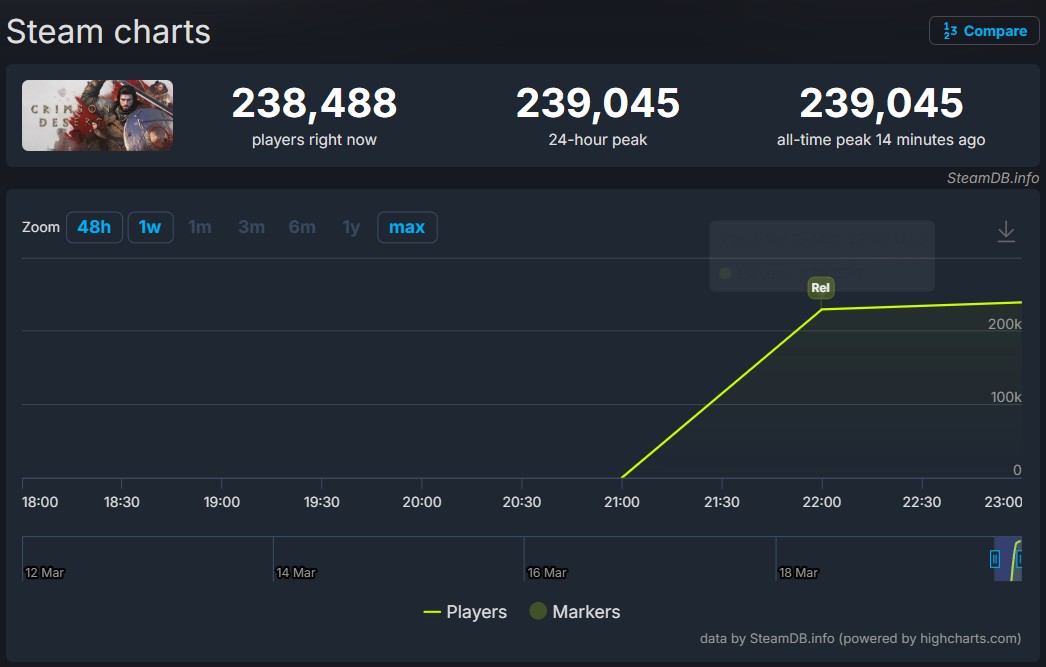The image size is (1046, 667).
Task: Click the Players legend line symbol
Action: [x=432, y=612]
